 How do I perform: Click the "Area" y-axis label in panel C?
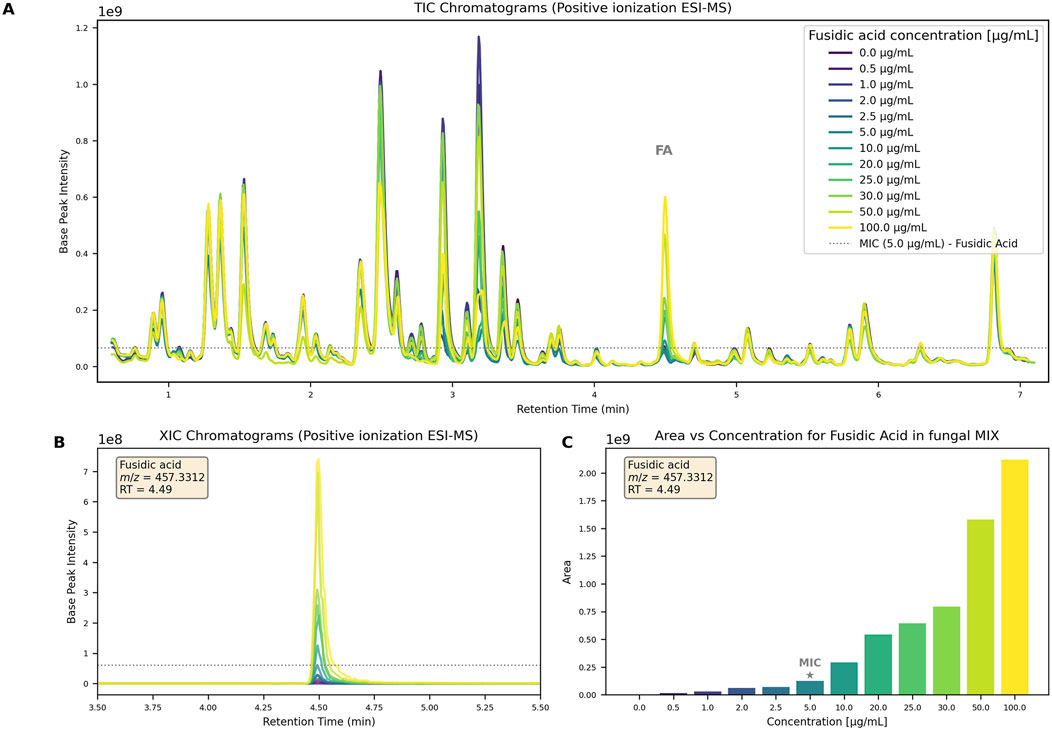click(567, 572)
